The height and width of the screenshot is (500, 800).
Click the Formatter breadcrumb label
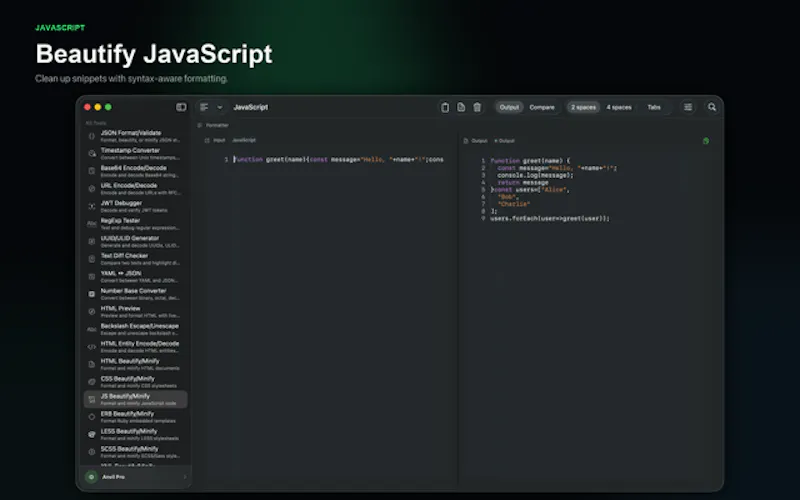pyautogui.click(x=217, y=125)
